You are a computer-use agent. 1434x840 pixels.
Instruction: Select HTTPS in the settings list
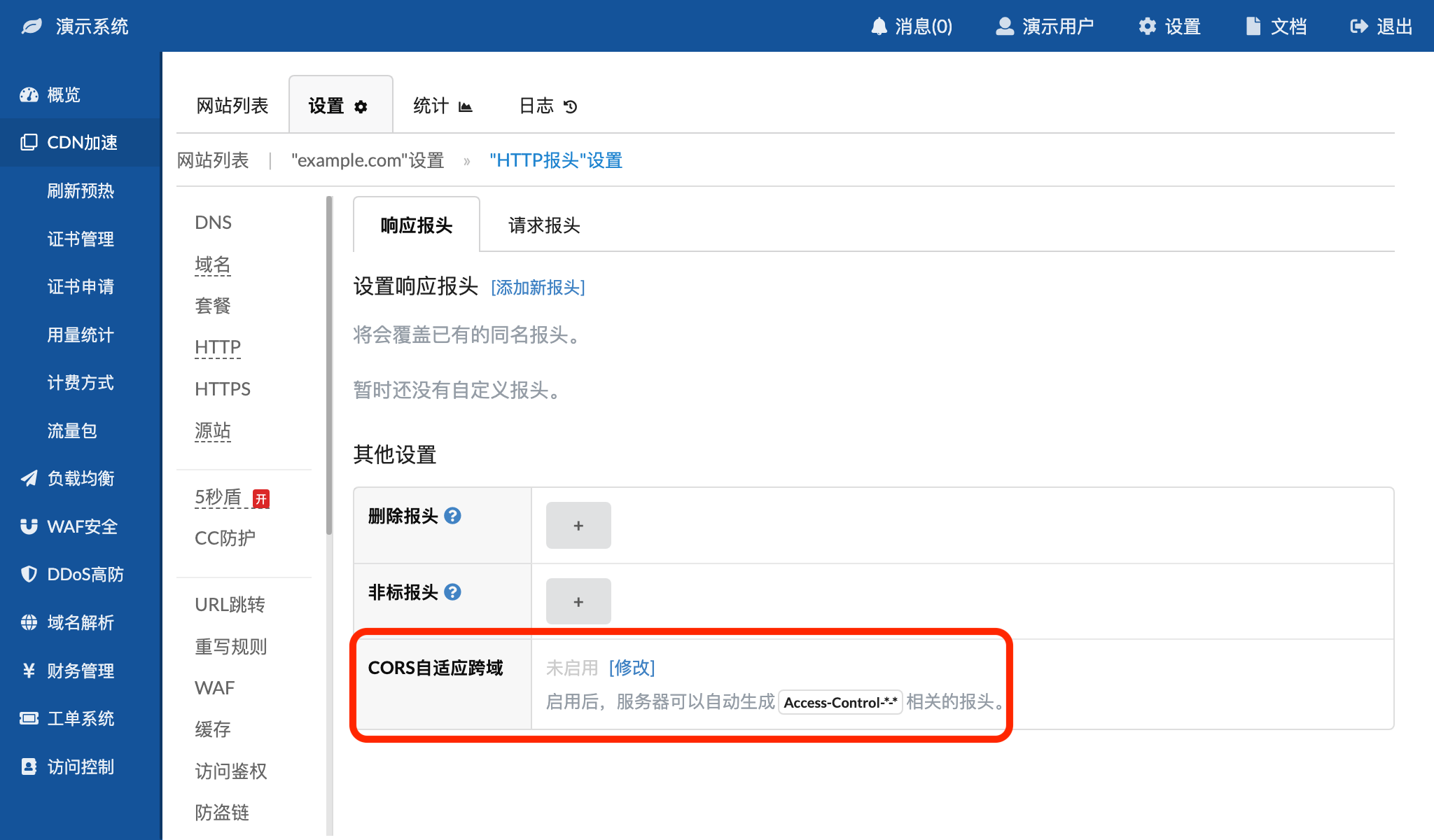click(x=223, y=389)
